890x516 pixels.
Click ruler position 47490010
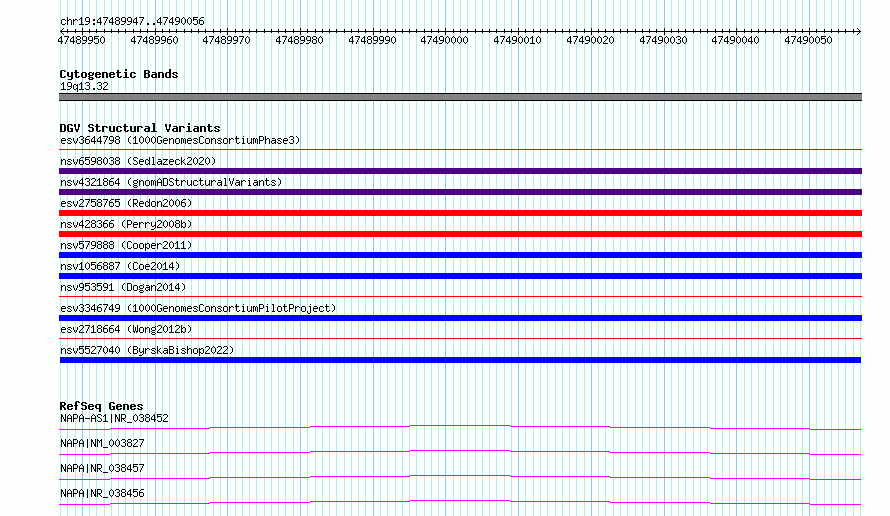(x=517, y=40)
